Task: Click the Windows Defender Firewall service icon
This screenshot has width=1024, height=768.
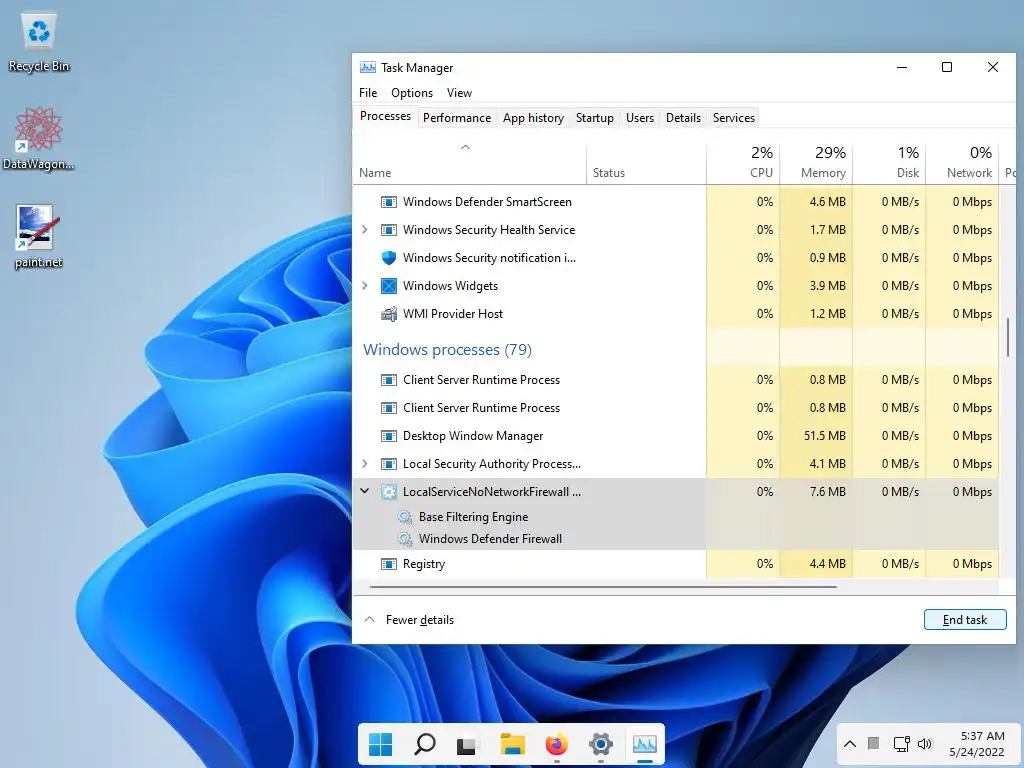Action: coord(406,539)
